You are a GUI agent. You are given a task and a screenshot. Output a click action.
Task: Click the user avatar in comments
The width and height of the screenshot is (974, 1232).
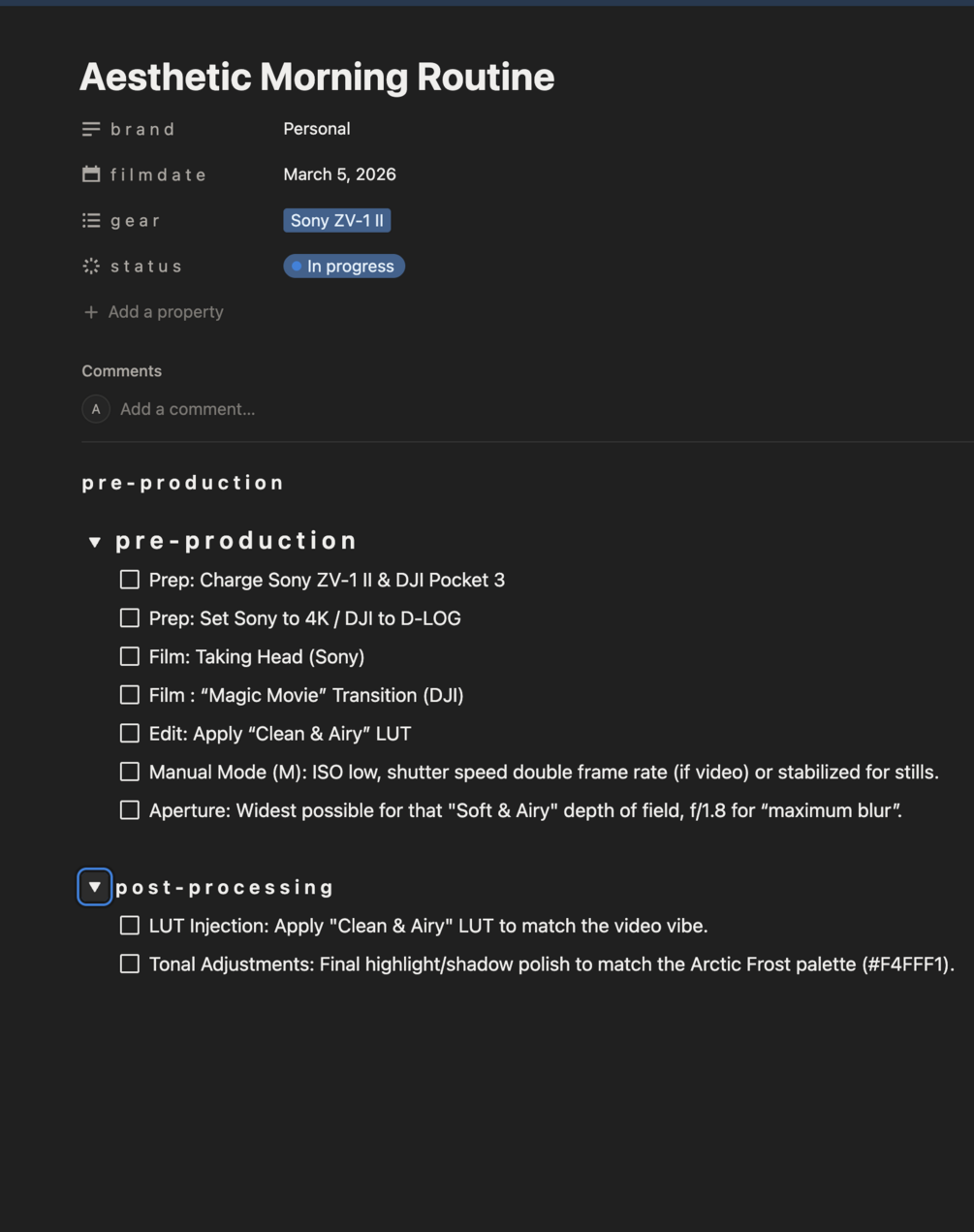click(x=96, y=409)
